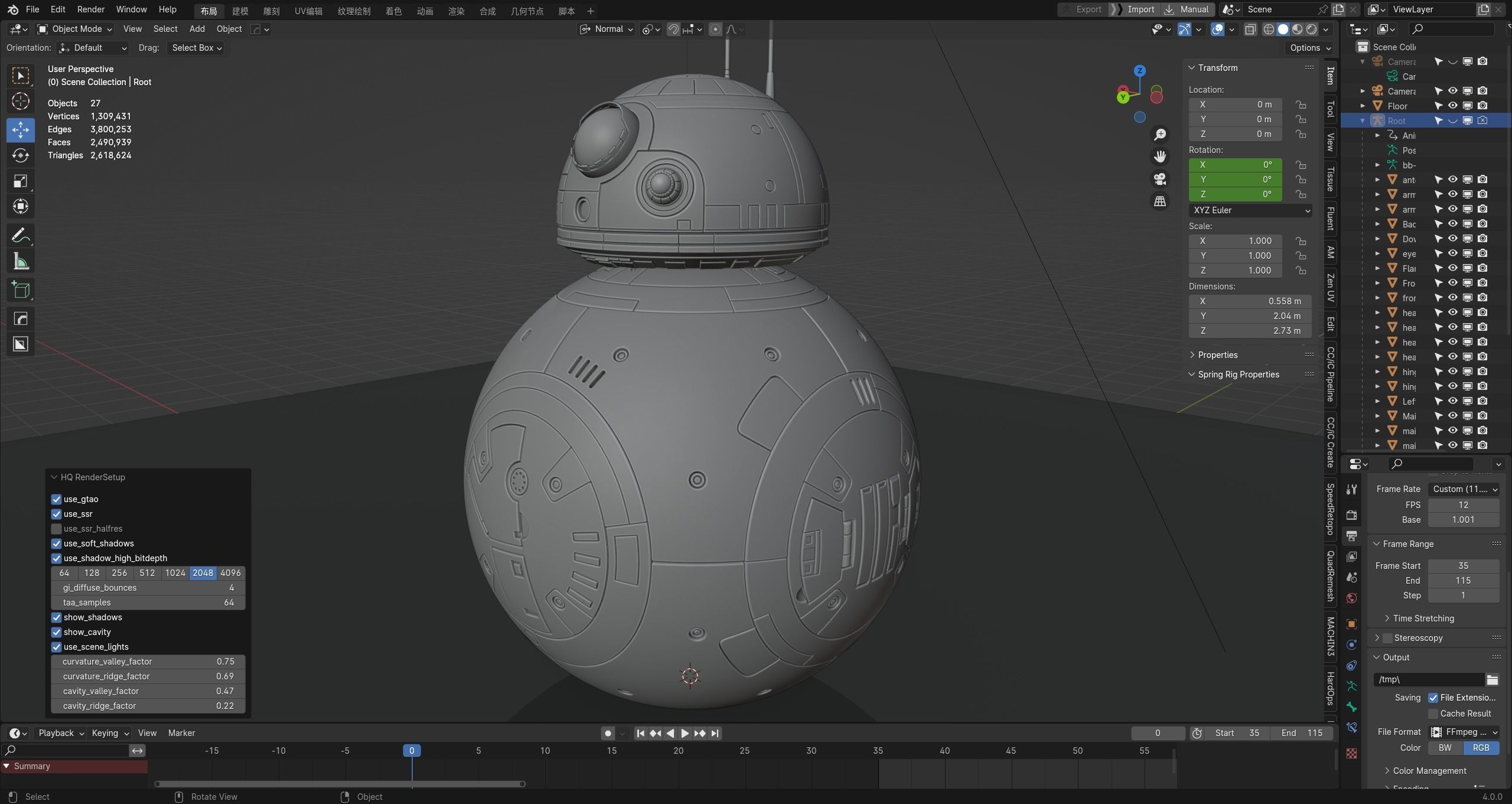Screen dimensions: 1512x804
Task: Open the Blender logo menu
Action: [x=13, y=9]
